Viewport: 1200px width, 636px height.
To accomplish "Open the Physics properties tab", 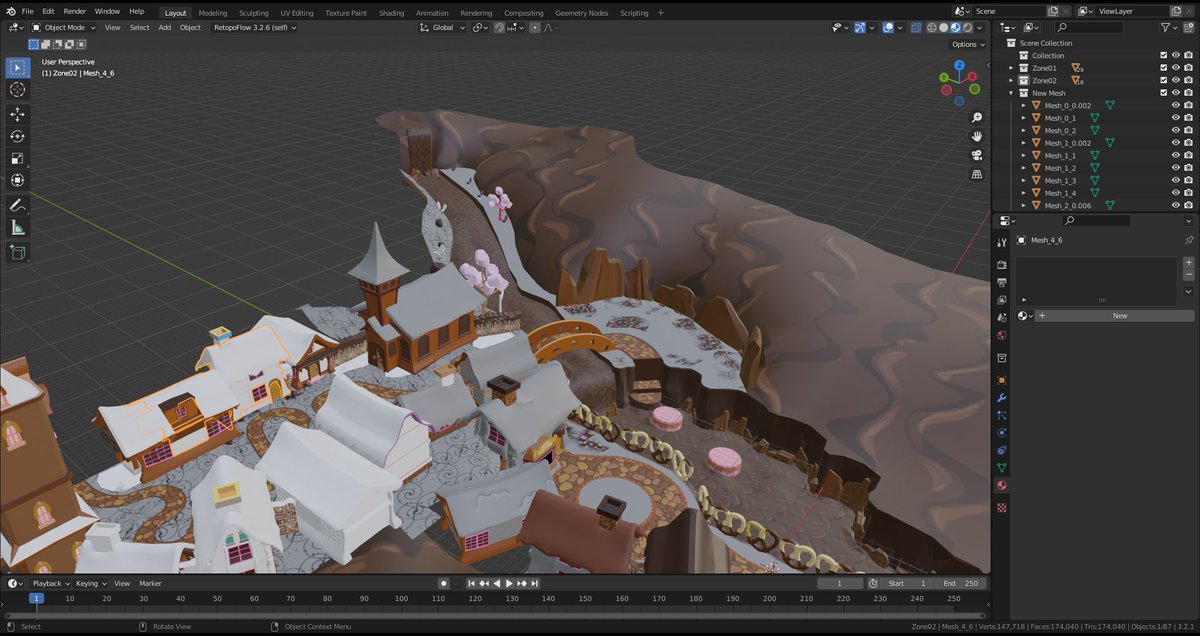I will coord(1002,433).
